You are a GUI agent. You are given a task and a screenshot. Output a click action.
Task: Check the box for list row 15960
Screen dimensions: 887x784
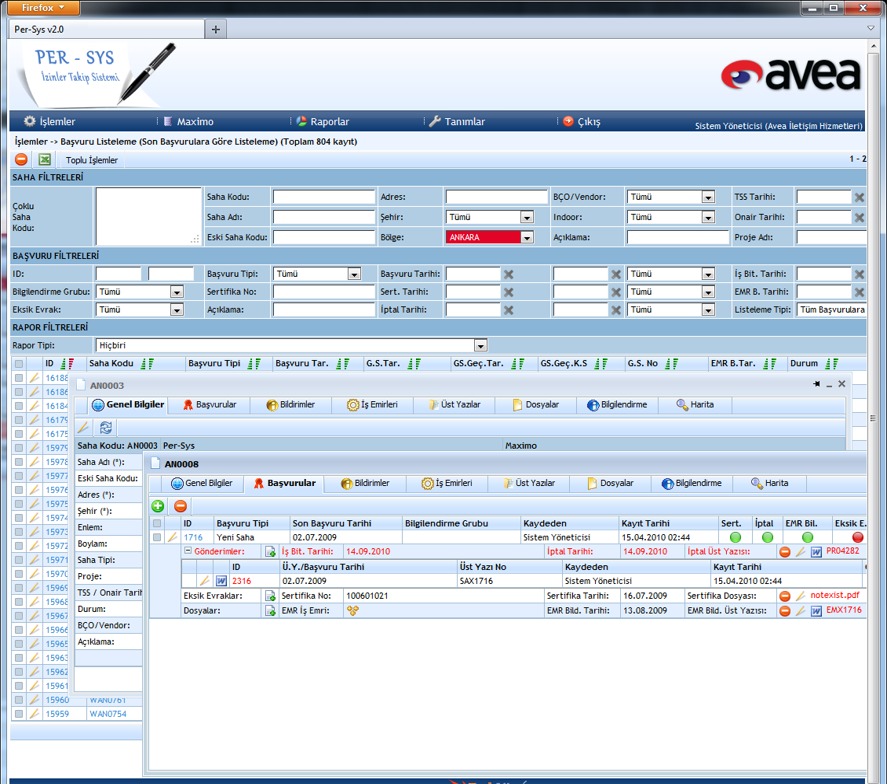[19, 700]
